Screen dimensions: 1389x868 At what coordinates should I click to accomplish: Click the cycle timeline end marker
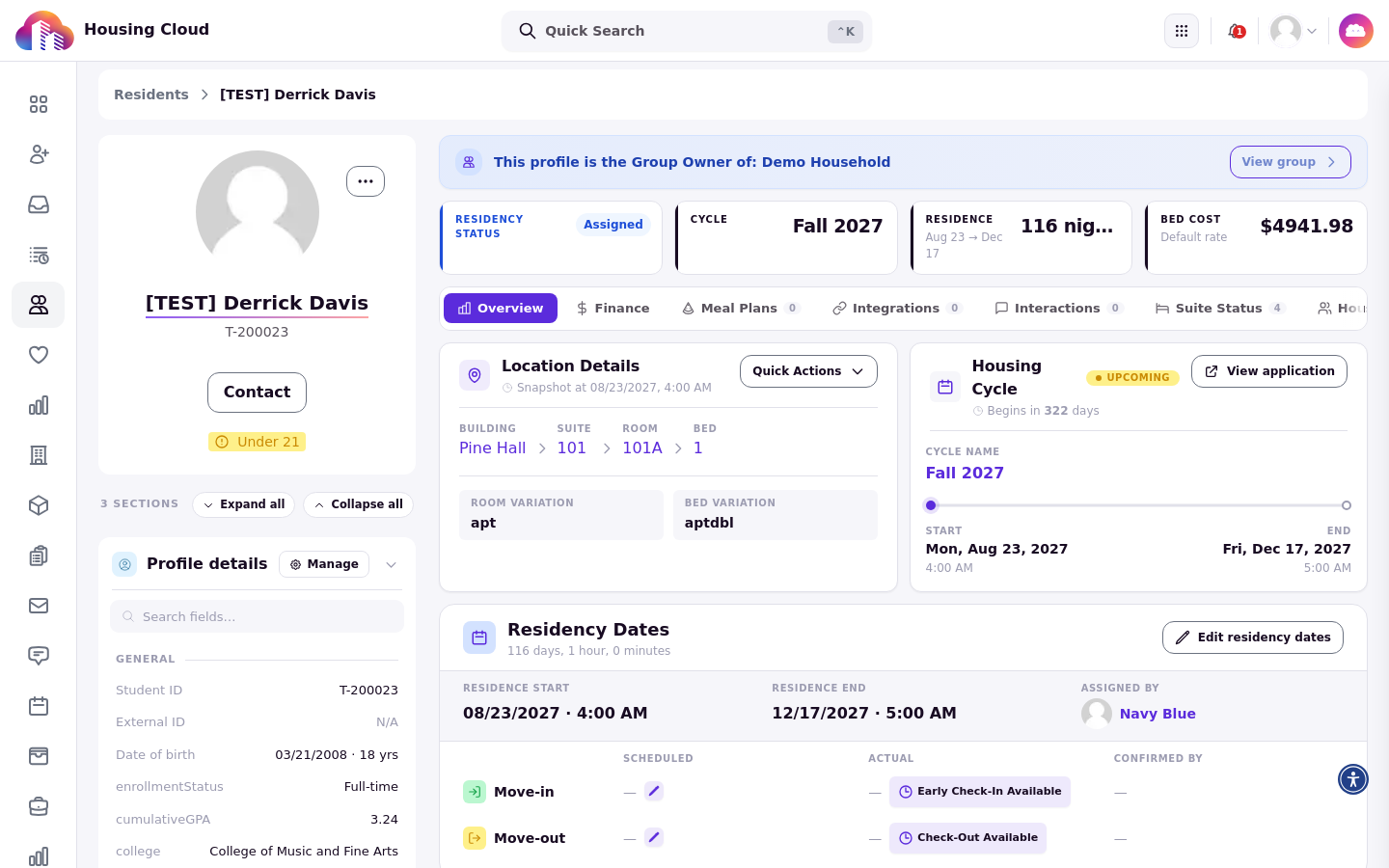point(1347,505)
